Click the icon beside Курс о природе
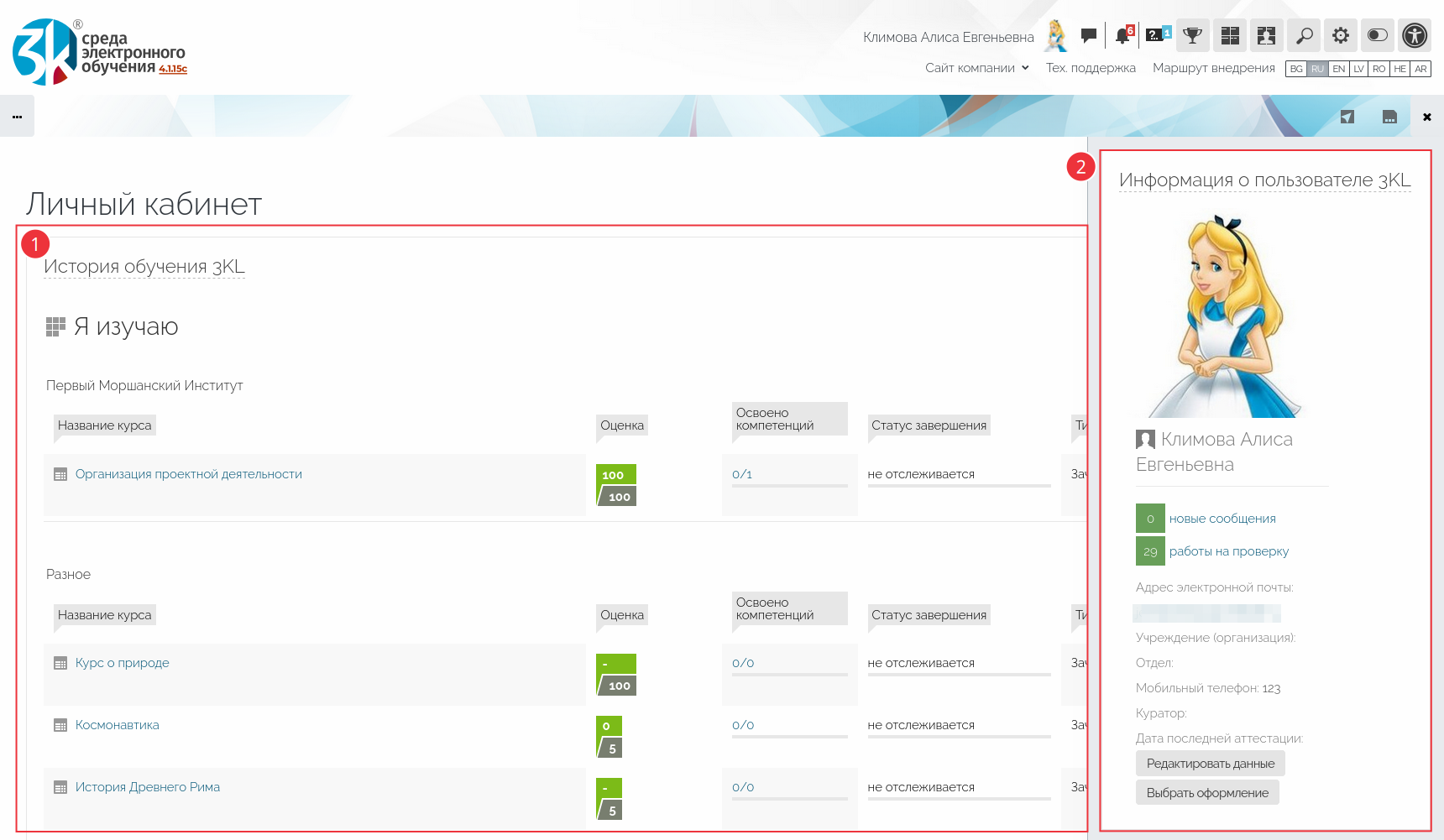The image size is (1444, 840). coord(60,664)
